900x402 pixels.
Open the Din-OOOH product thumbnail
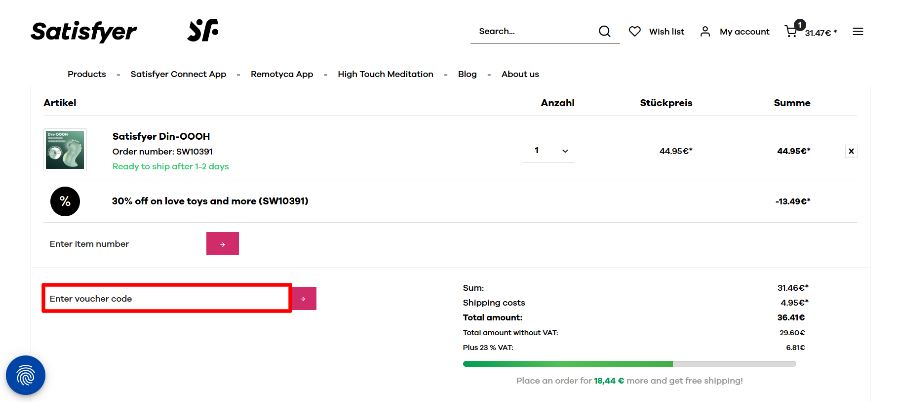65,149
